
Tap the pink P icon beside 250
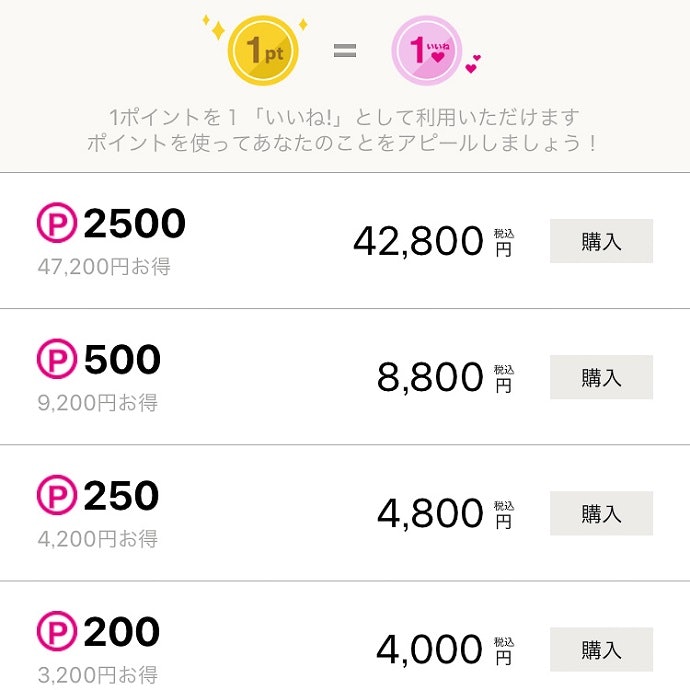click(56, 496)
